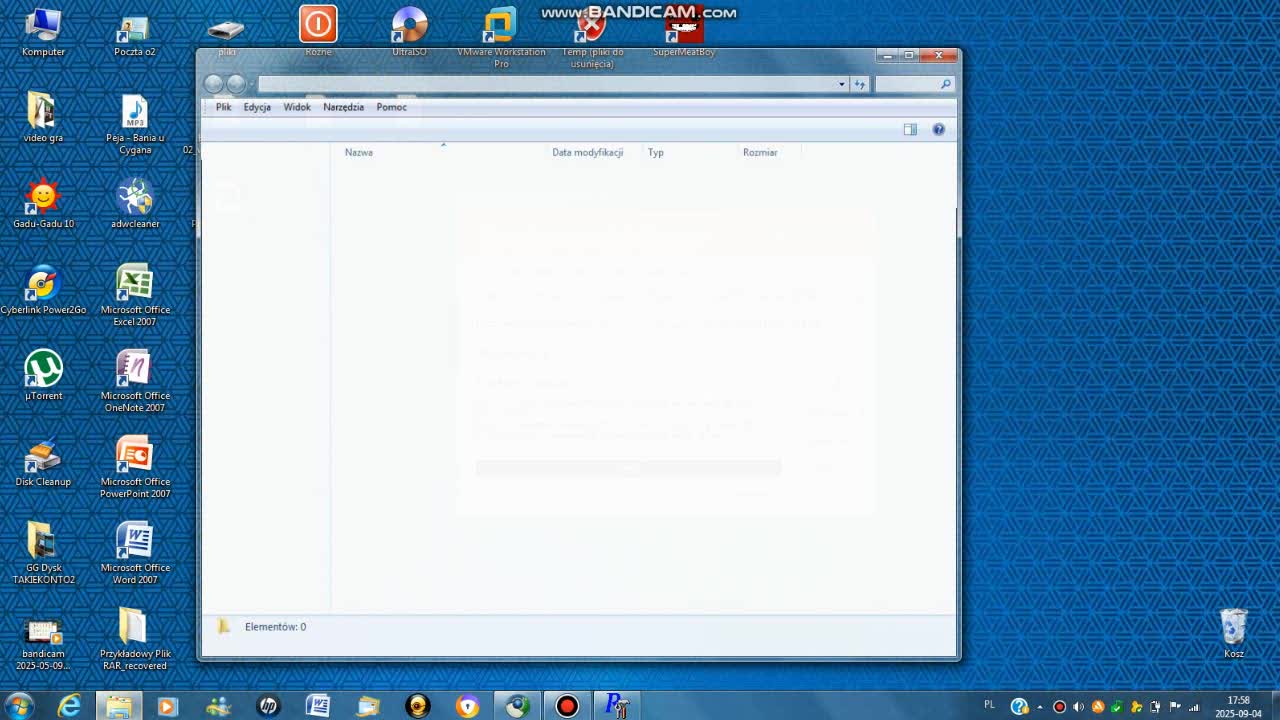1280x720 pixels.
Task: Click the Rozmiar column header
Action: (x=760, y=152)
